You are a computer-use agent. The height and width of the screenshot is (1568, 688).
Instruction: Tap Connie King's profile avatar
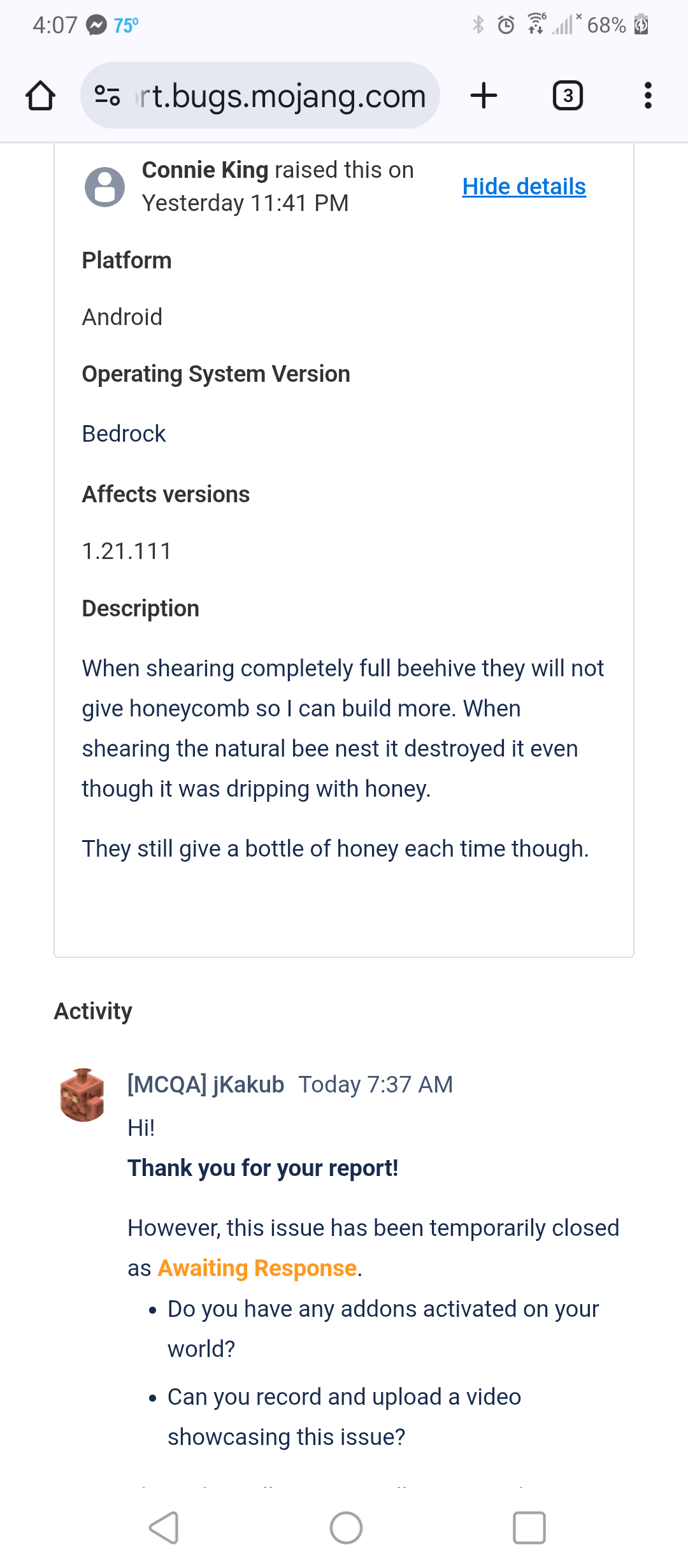coord(104,187)
